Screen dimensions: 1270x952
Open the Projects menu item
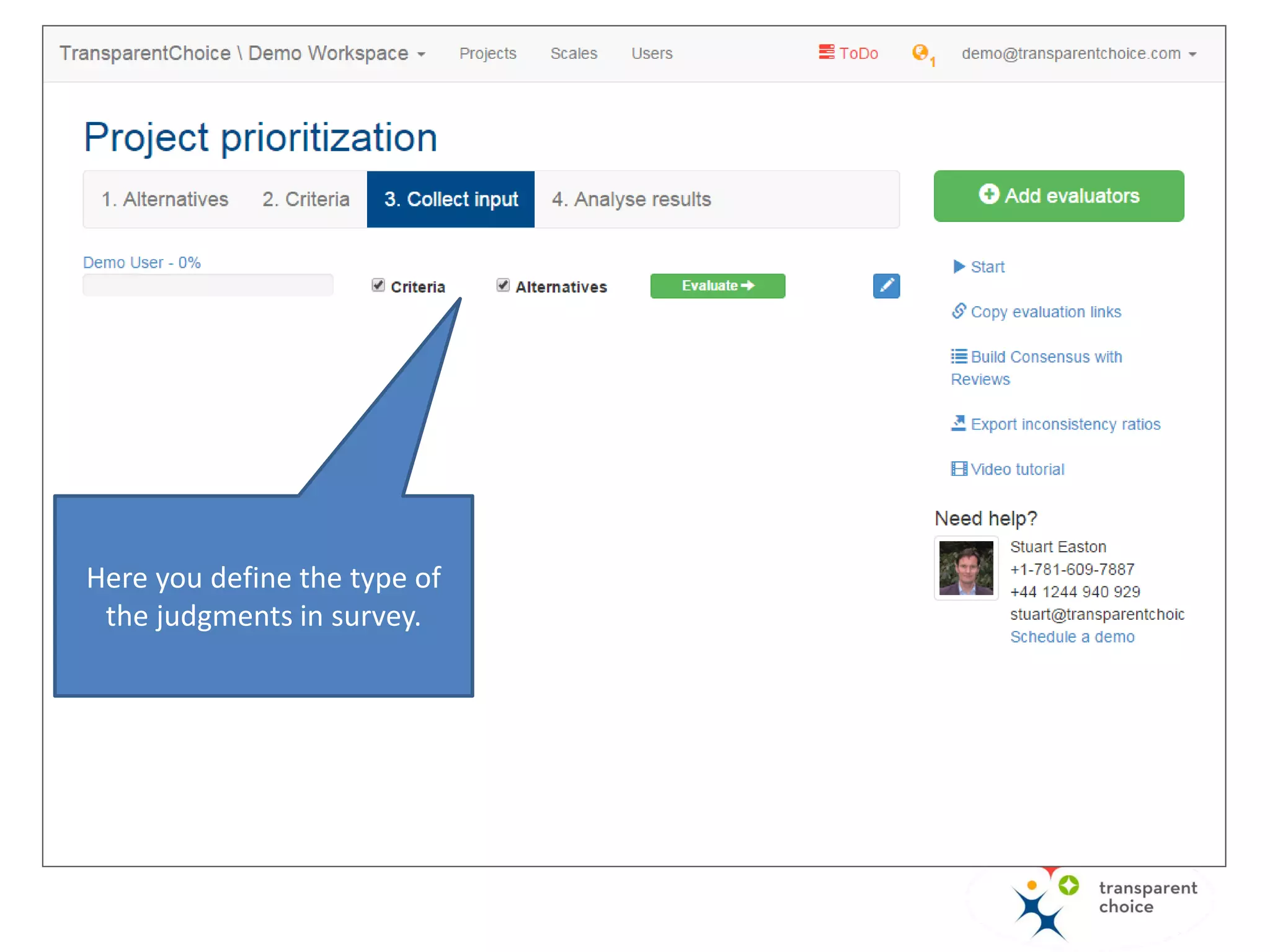[x=487, y=54]
